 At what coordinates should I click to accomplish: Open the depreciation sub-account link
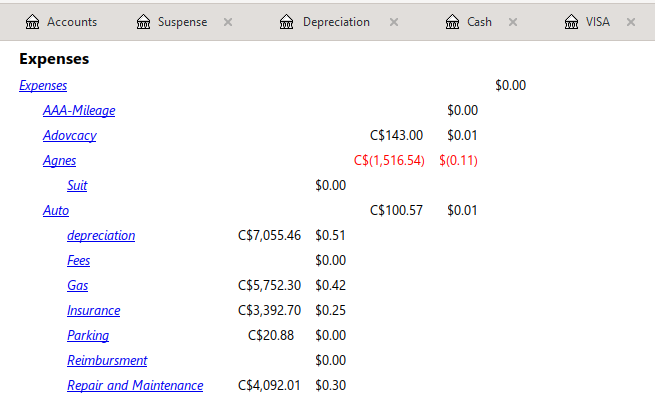101,236
